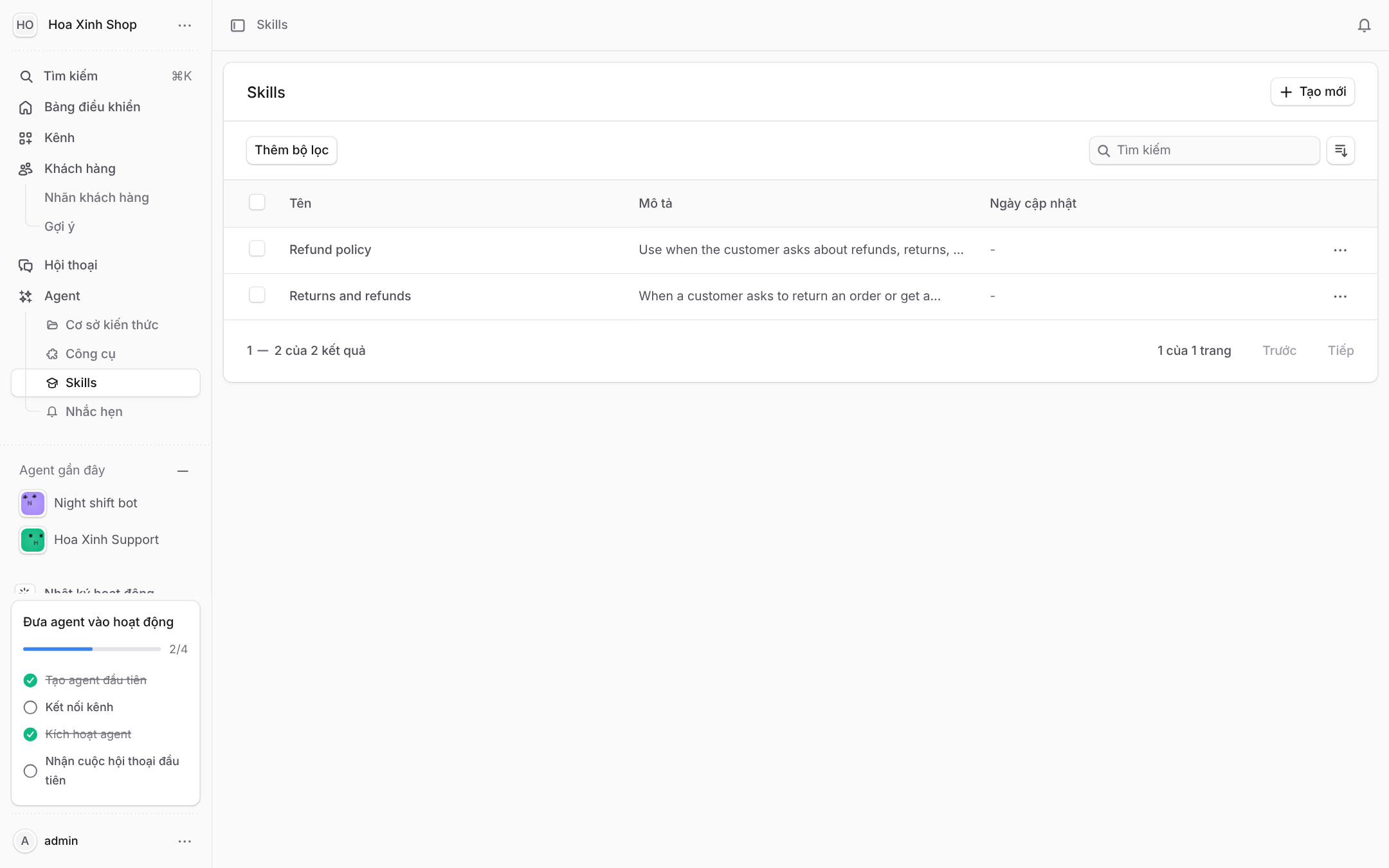Image resolution: width=1389 pixels, height=868 pixels.
Task: Check the Returns and refunds checkbox
Action: (257, 295)
